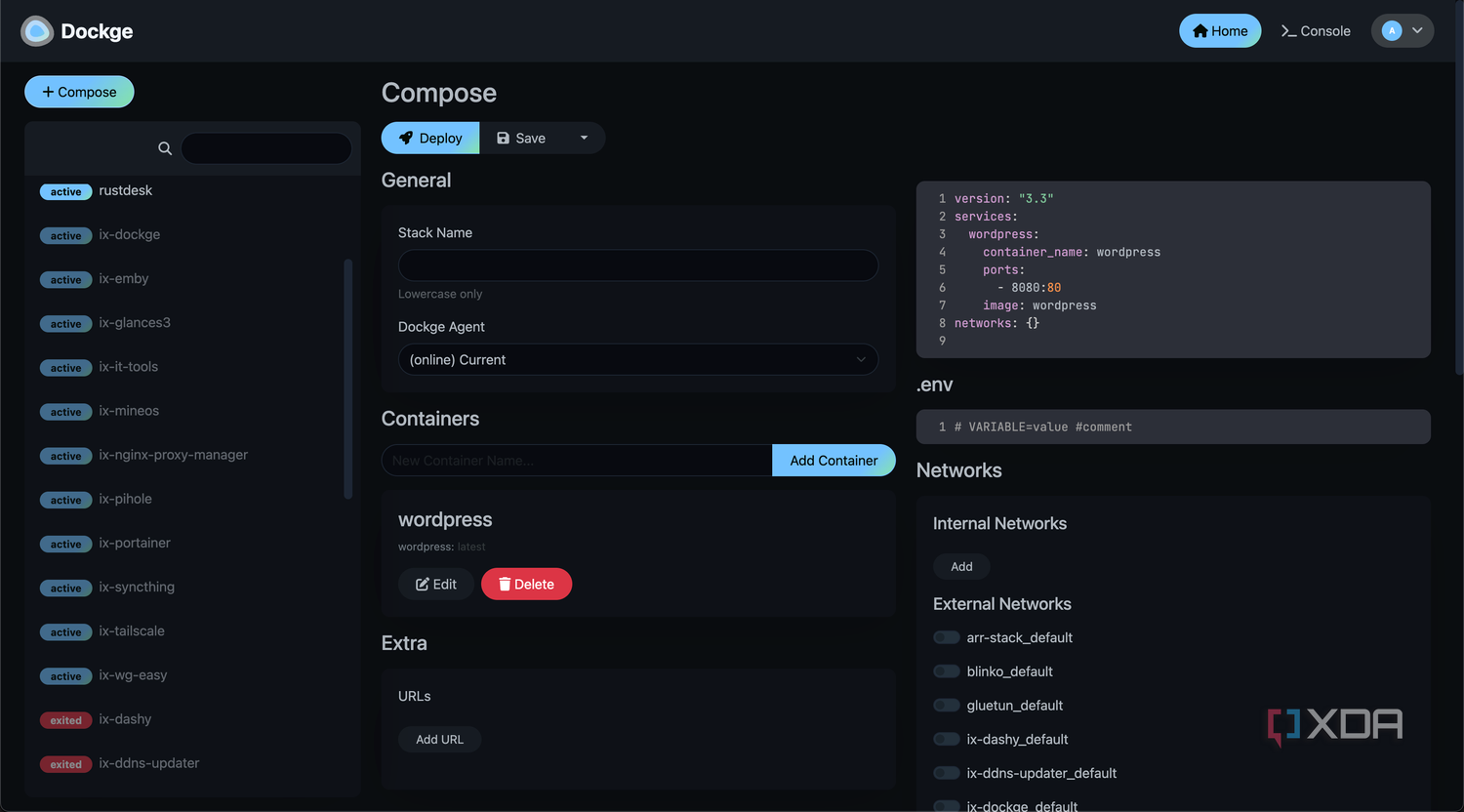Save the compose stack
The image size is (1464, 812).
pos(521,138)
